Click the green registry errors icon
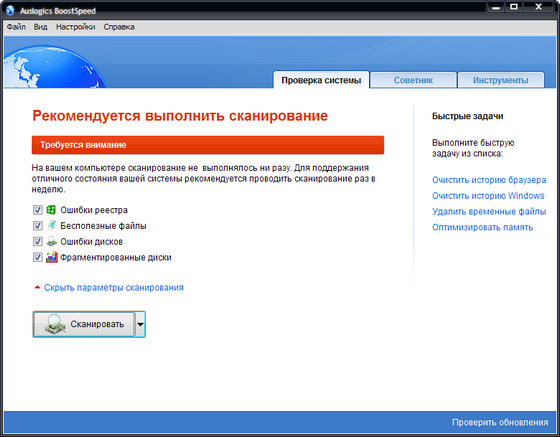Viewport: 560px width, 437px height. click(51, 210)
